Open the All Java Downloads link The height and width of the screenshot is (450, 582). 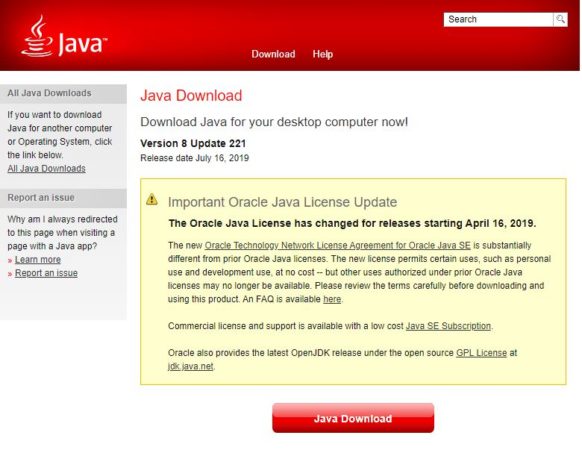click(x=46, y=169)
